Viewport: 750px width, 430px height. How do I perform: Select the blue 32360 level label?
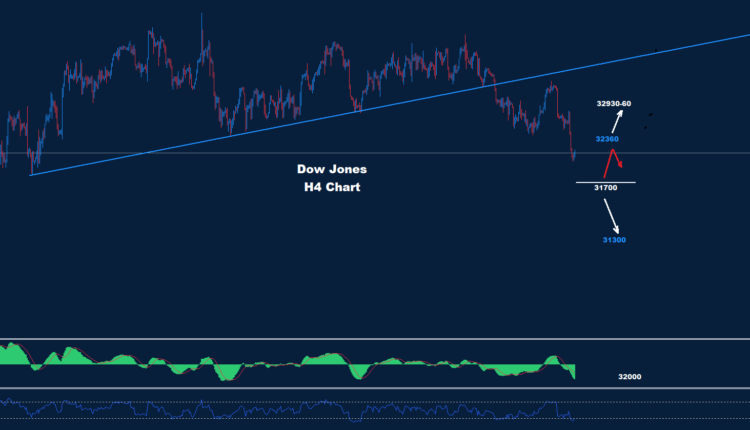pos(607,139)
